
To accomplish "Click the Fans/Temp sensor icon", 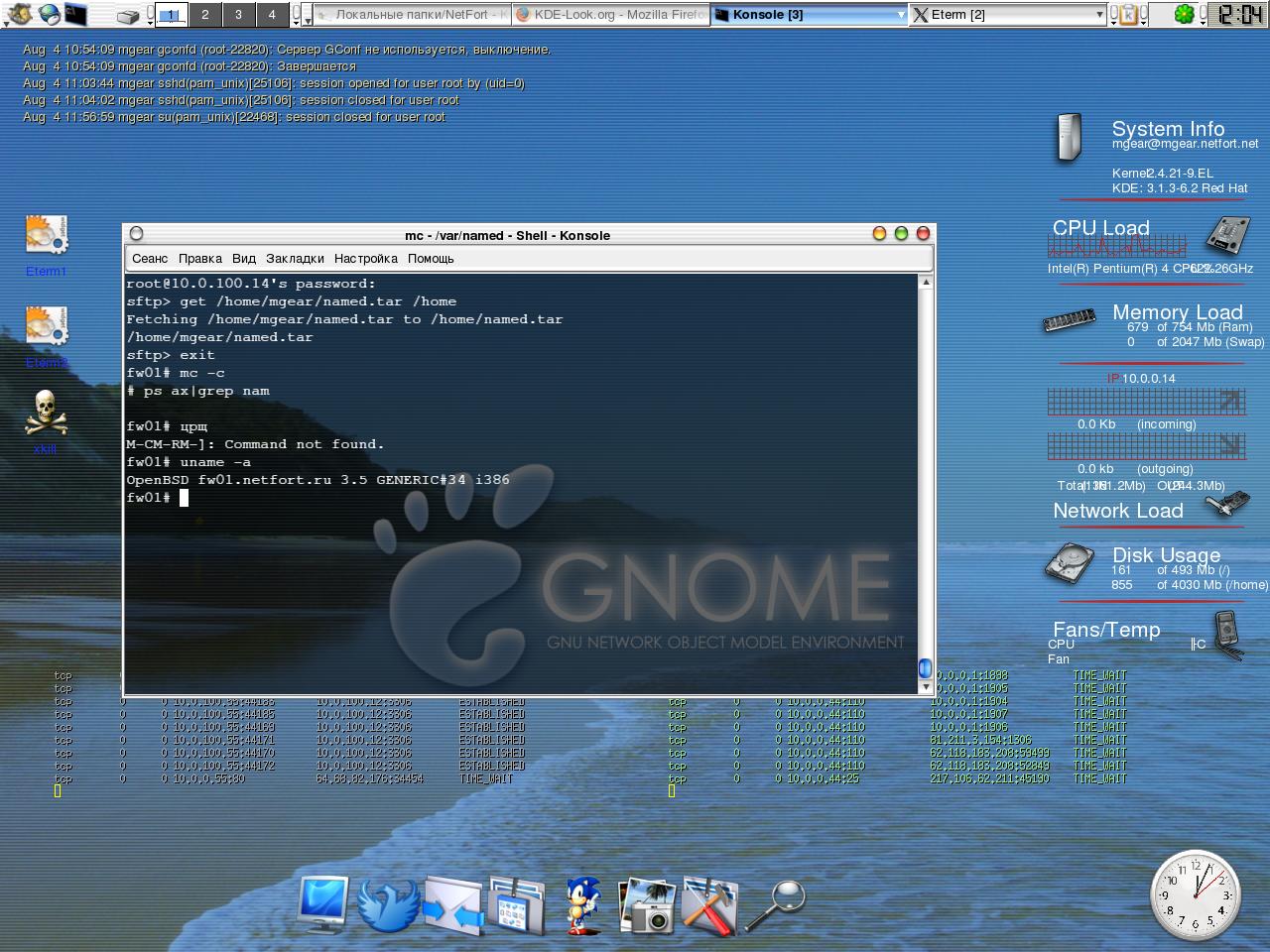I will (1228, 635).
